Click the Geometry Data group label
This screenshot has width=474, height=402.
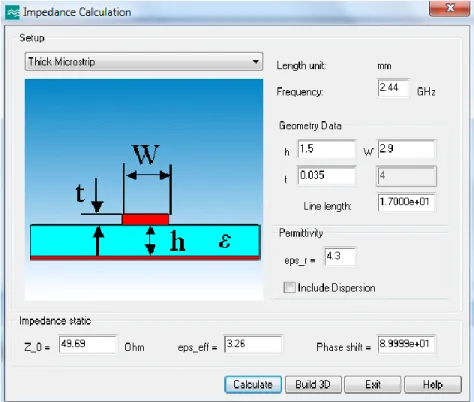point(310,126)
